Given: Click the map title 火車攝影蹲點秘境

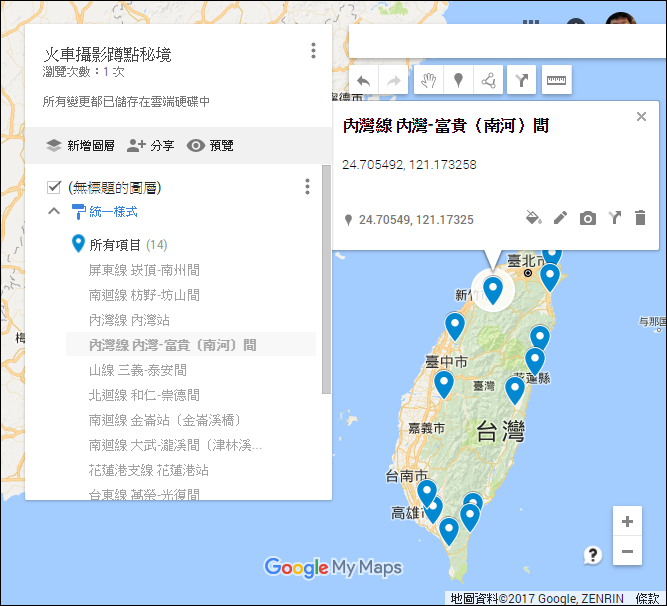Looking at the screenshot, I should pyautogui.click(x=108, y=54).
